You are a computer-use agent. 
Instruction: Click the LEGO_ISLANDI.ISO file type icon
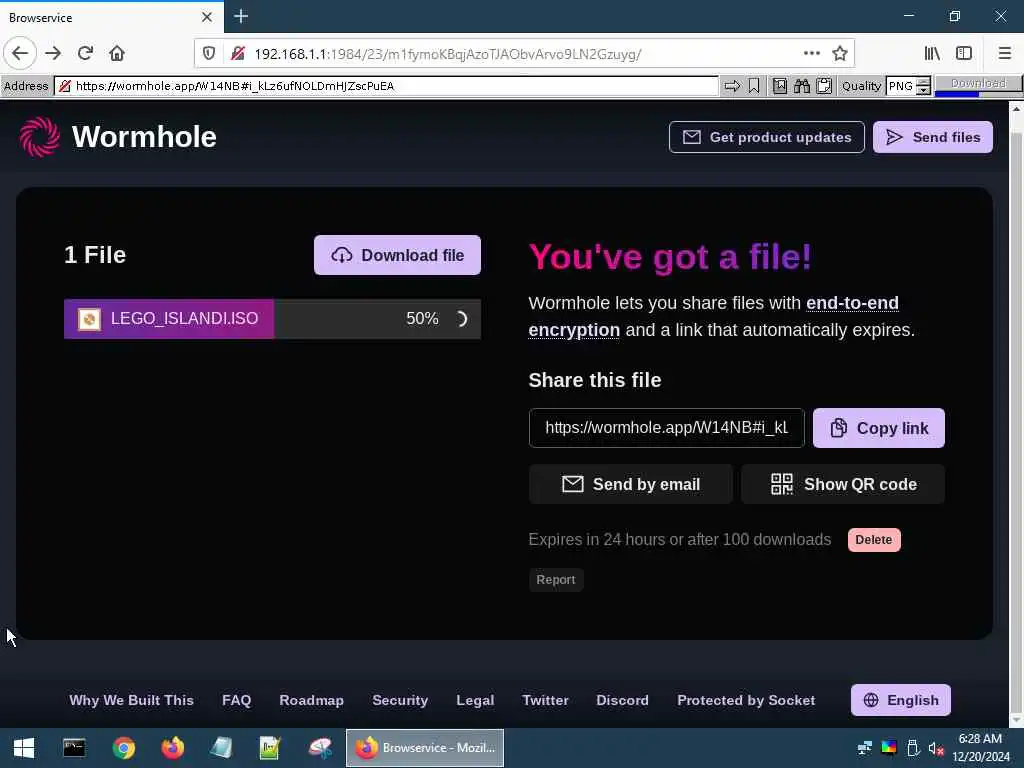point(89,319)
